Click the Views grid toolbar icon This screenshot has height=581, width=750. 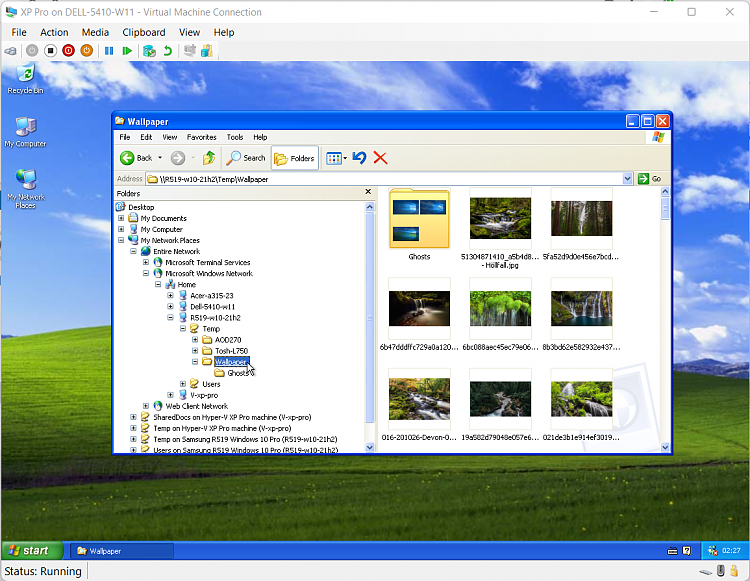(x=333, y=158)
